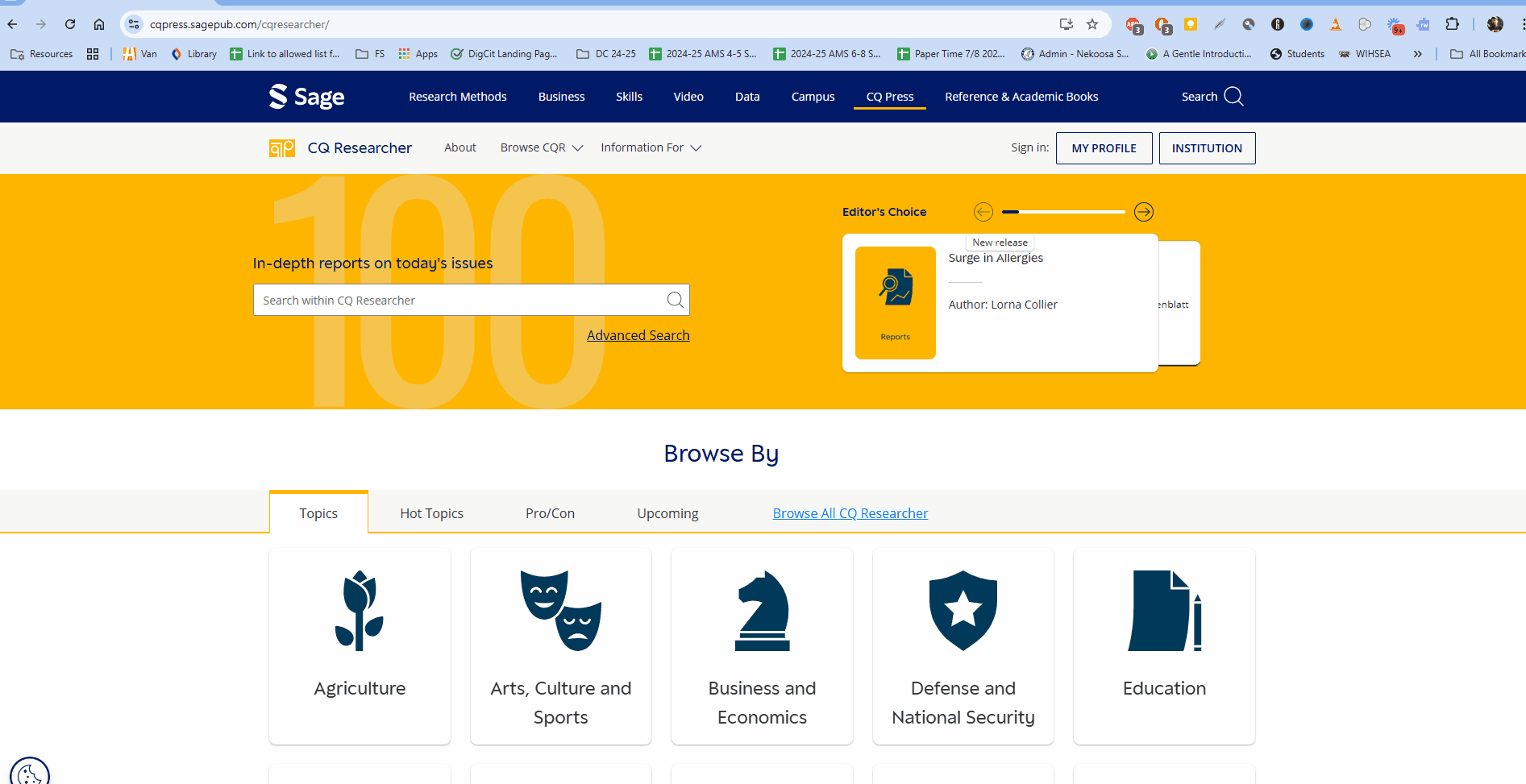Bookmark this page with the star
Image resolution: width=1526 pixels, height=784 pixels.
pyautogui.click(x=1092, y=24)
